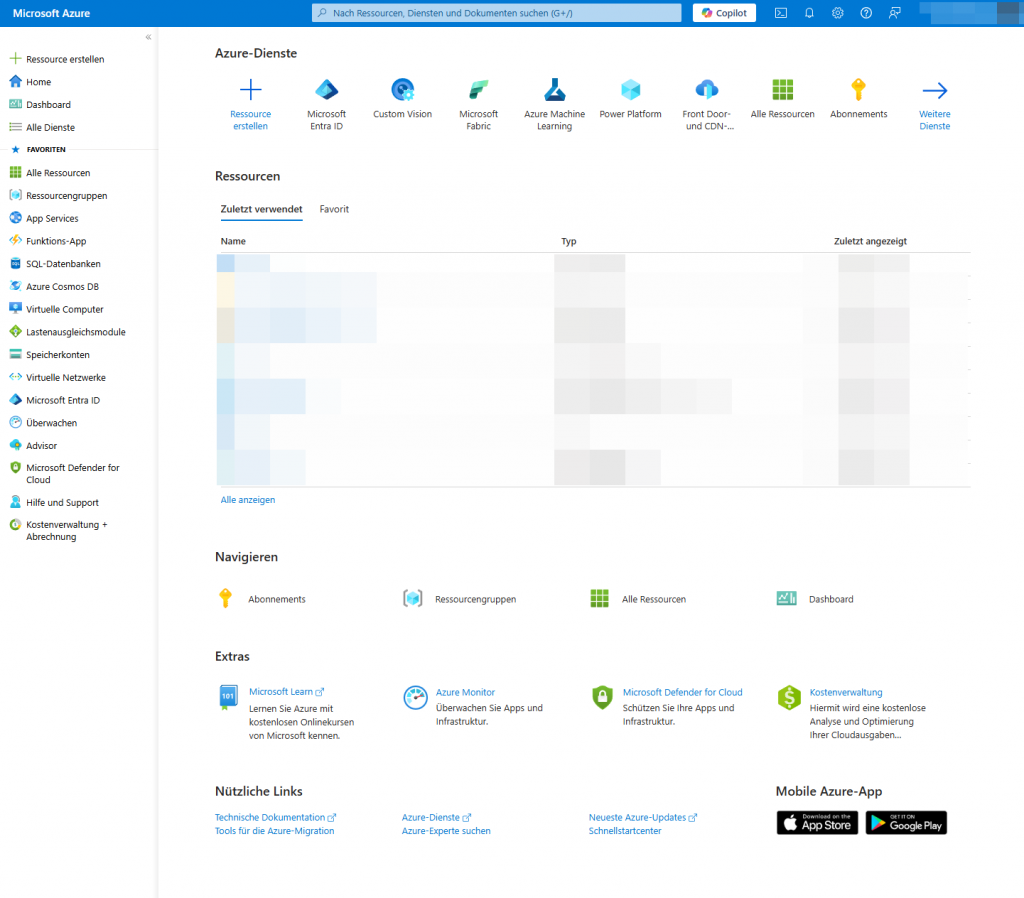Open the Custom Vision service
The width and height of the screenshot is (1024, 898).
402,97
